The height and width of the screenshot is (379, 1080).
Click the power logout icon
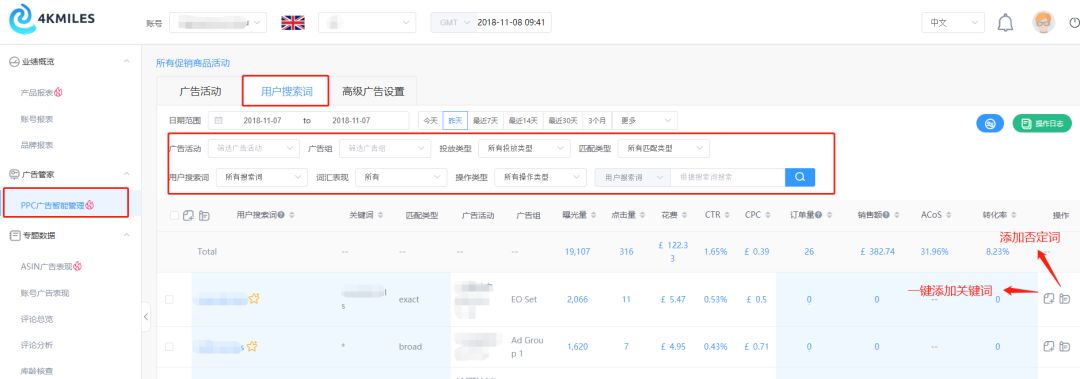point(1074,23)
